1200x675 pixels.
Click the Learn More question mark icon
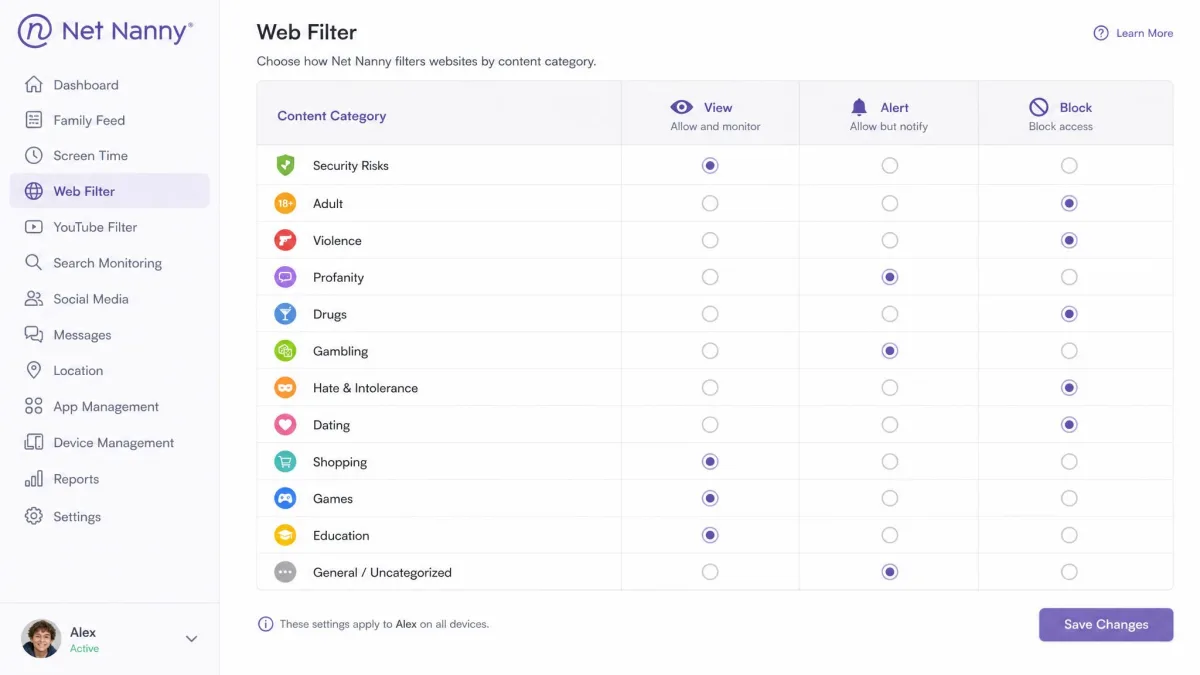(x=1101, y=33)
